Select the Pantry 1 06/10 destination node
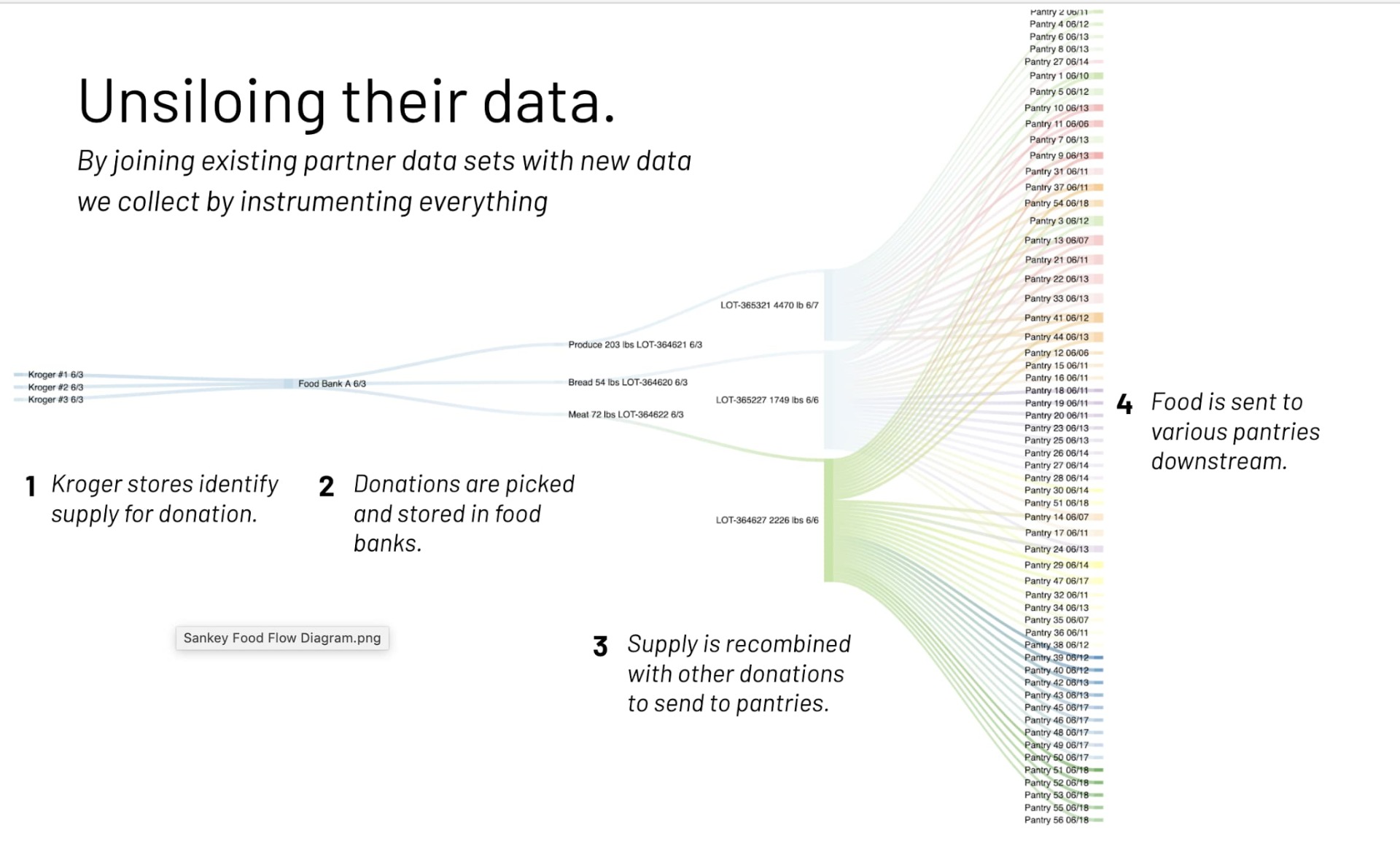 click(1058, 76)
